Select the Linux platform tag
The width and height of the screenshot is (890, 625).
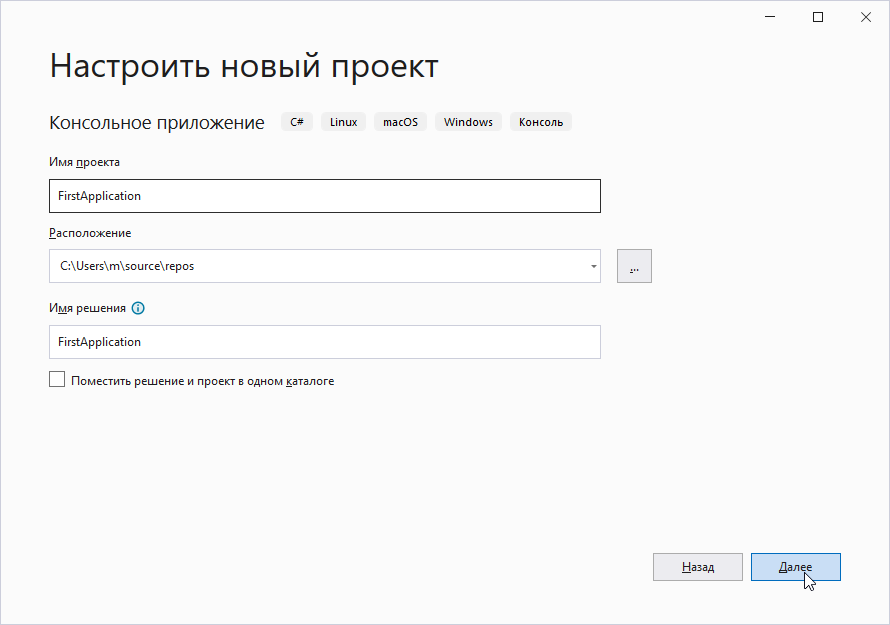pyautogui.click(x=343, y=122)
